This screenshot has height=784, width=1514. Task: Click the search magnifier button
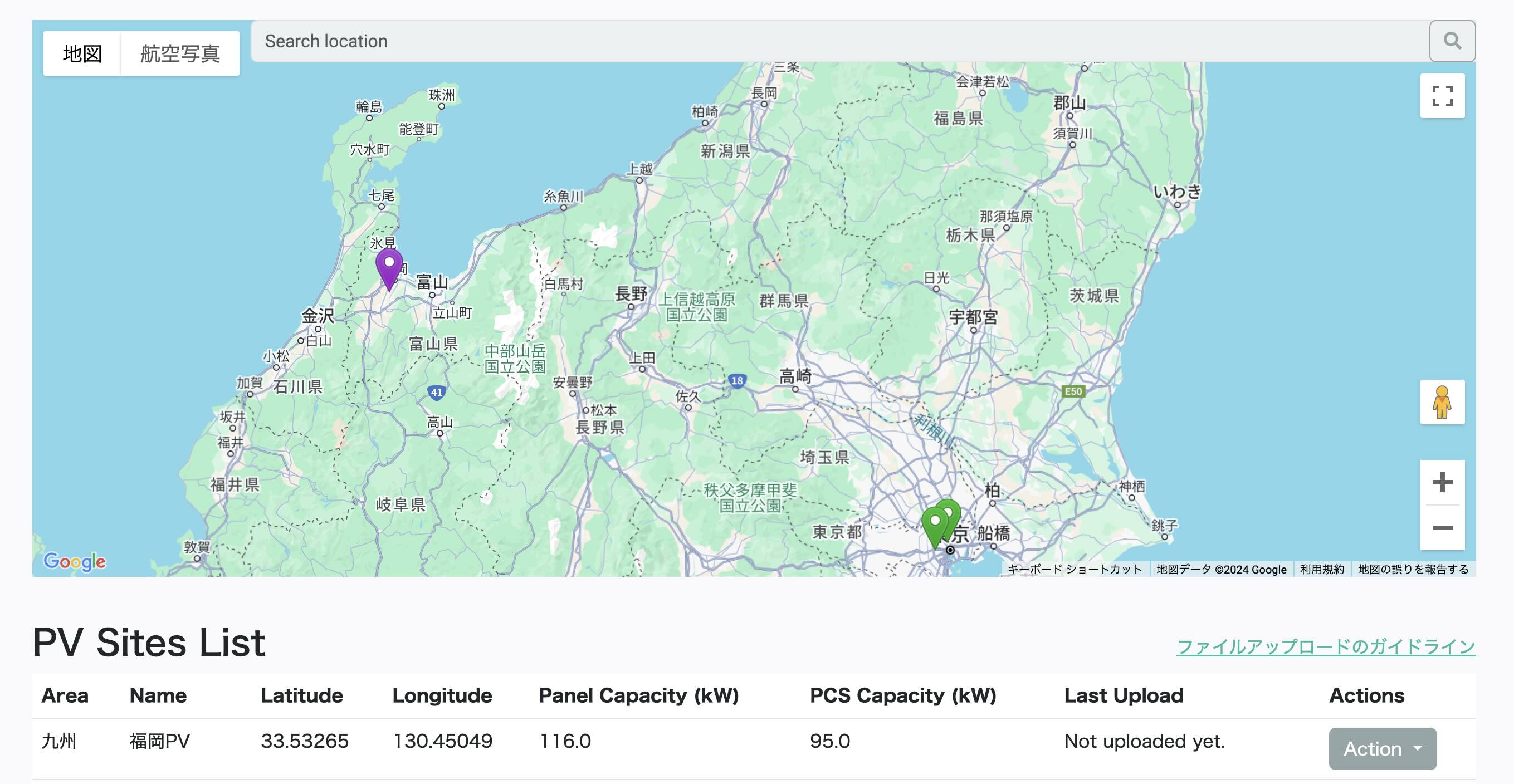(1452, 41)
